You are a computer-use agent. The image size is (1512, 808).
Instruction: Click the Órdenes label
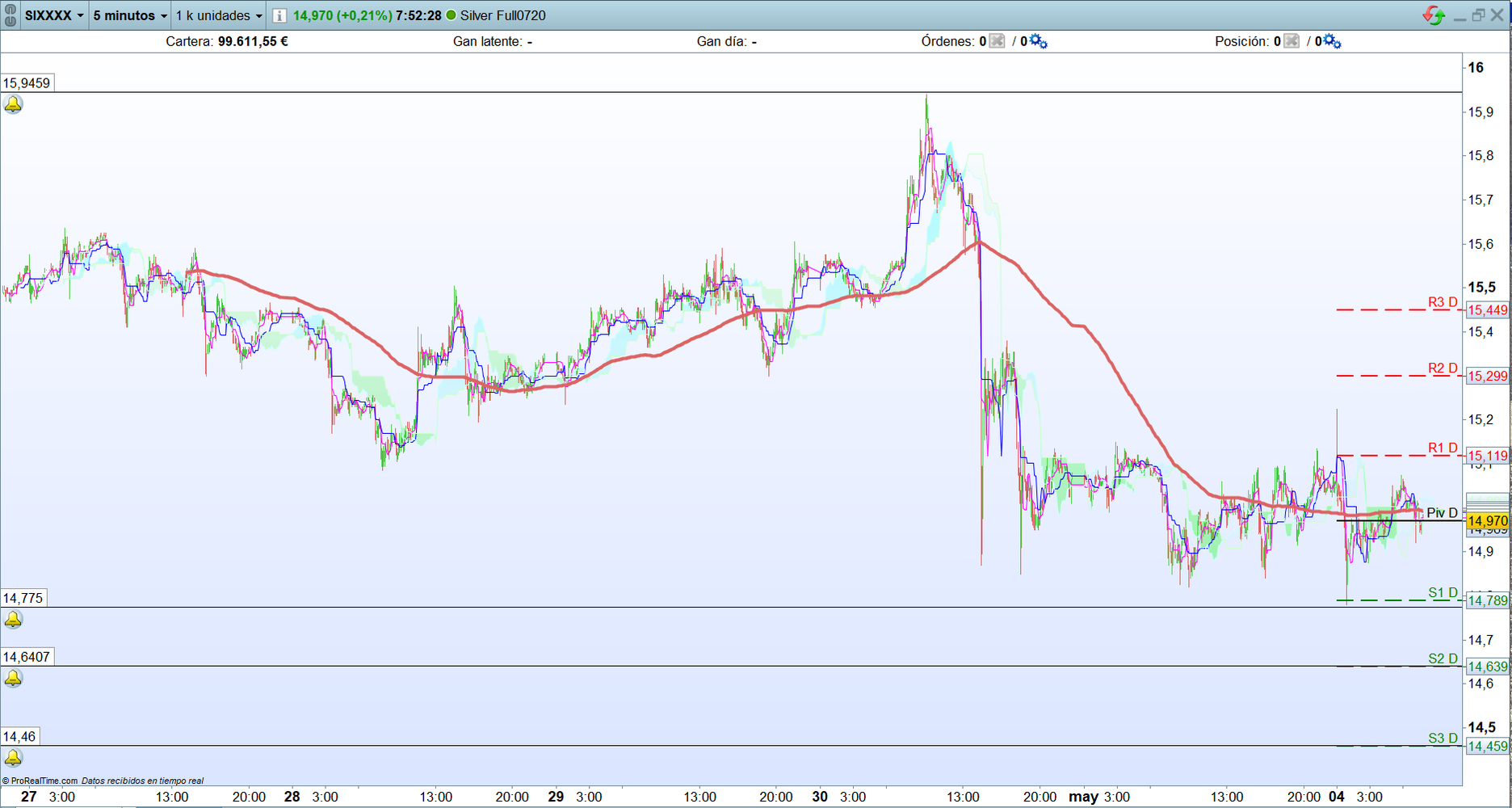point(948,41)
